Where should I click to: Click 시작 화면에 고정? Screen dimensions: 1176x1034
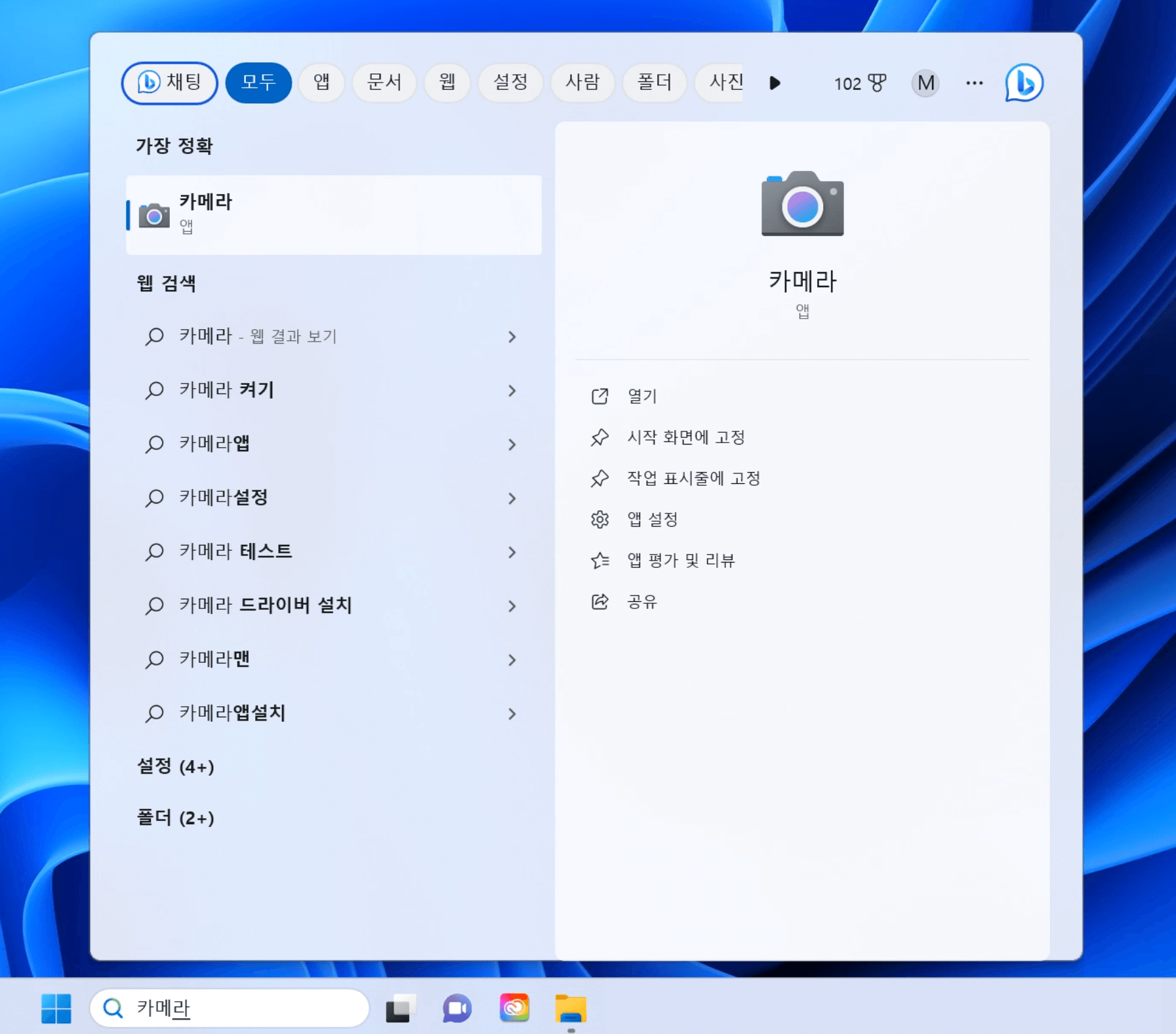coord(686,437)
